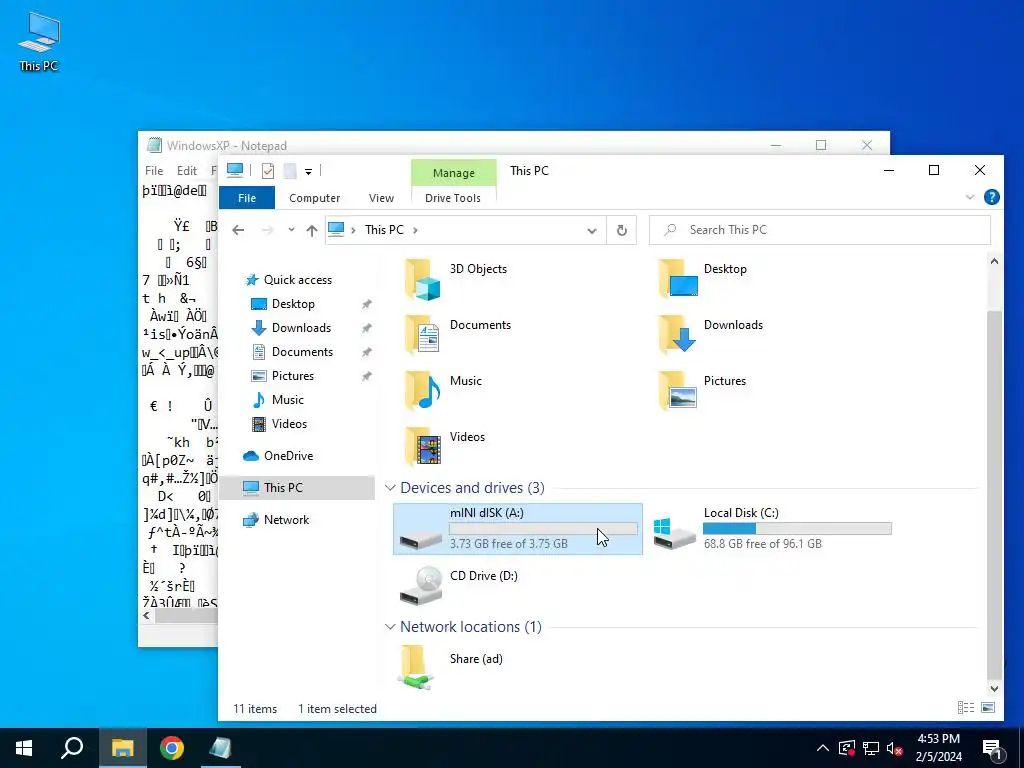Click the muted volume tray icon
The width and height of the screenshot is (1024, 768).
click(x=894, y=748)
